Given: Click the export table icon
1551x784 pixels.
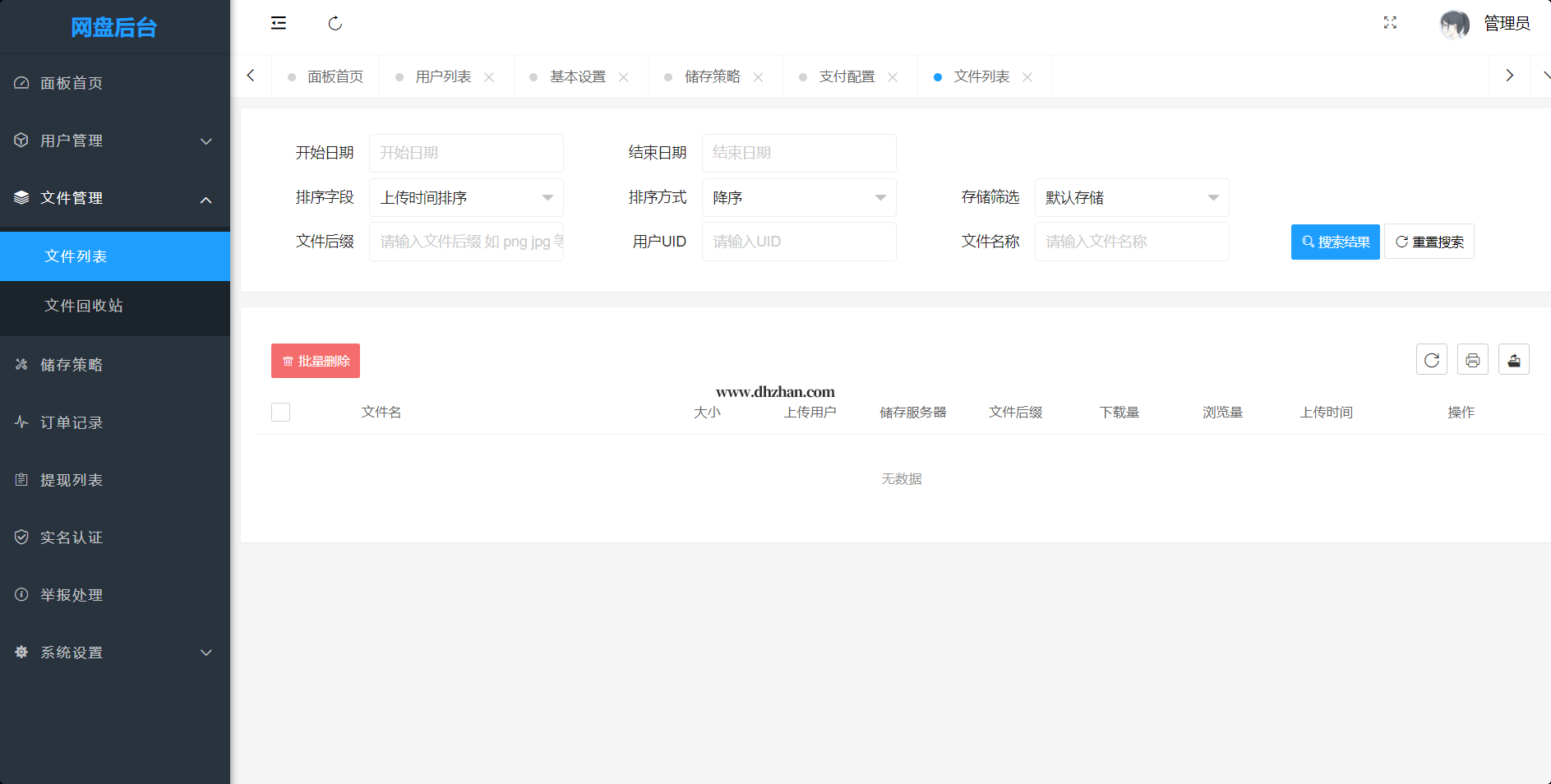Looking at the screenshot, I should (x=1513, y=360).
